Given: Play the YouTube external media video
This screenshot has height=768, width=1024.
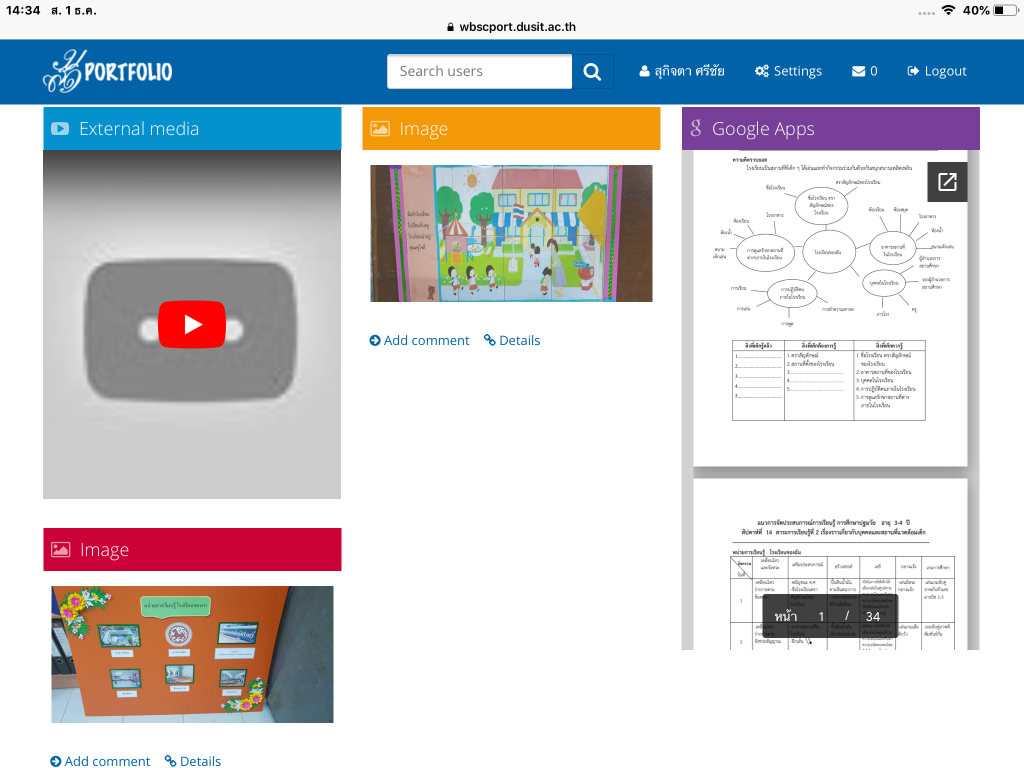Looking at the screenshot, I should click(x=192, y=324).
